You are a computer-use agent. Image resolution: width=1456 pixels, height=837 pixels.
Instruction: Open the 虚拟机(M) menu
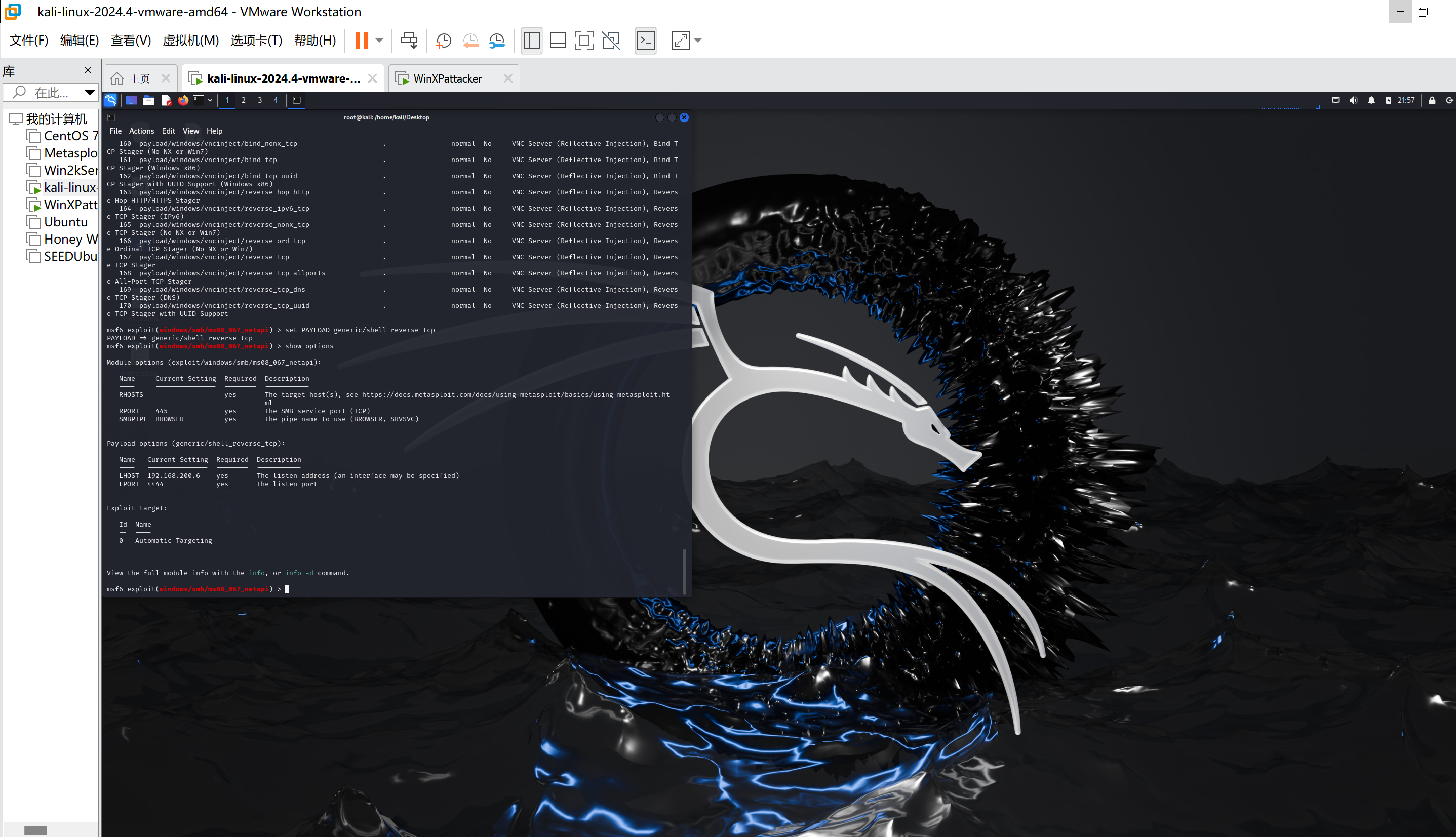(190, 40)
